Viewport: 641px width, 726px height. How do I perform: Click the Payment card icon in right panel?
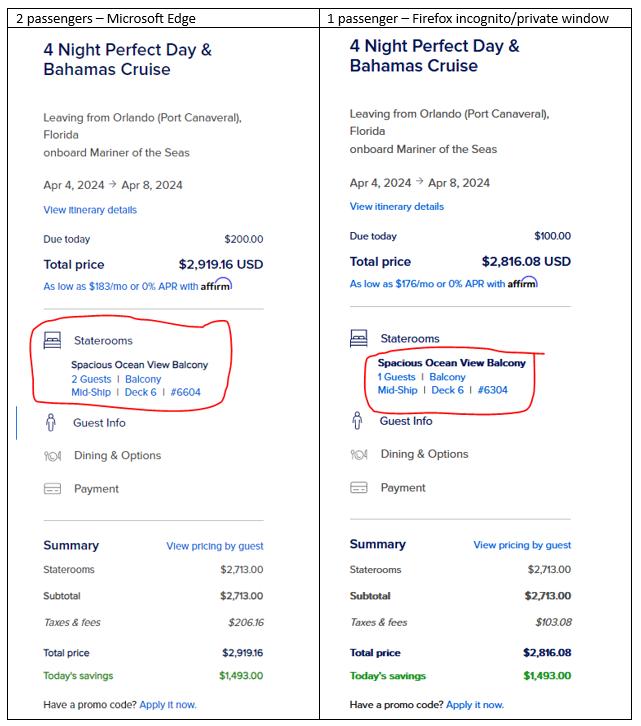click(x=359, y=488)
